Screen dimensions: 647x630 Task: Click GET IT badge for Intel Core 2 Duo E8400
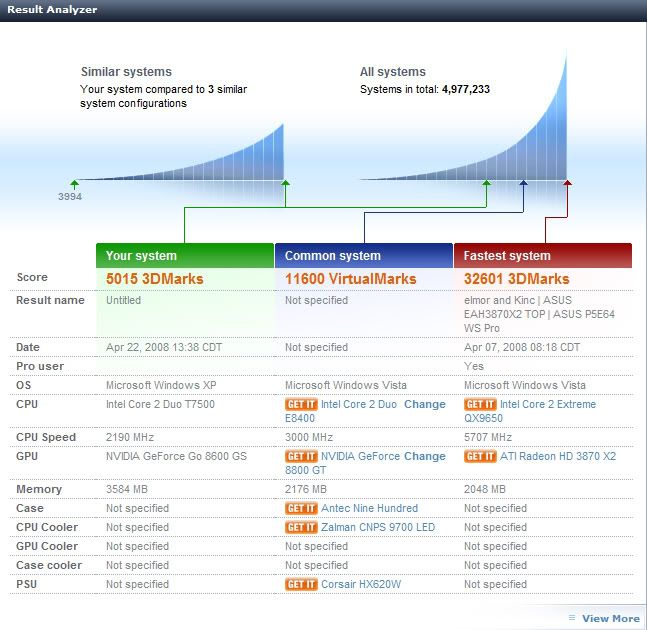point(301,404)
